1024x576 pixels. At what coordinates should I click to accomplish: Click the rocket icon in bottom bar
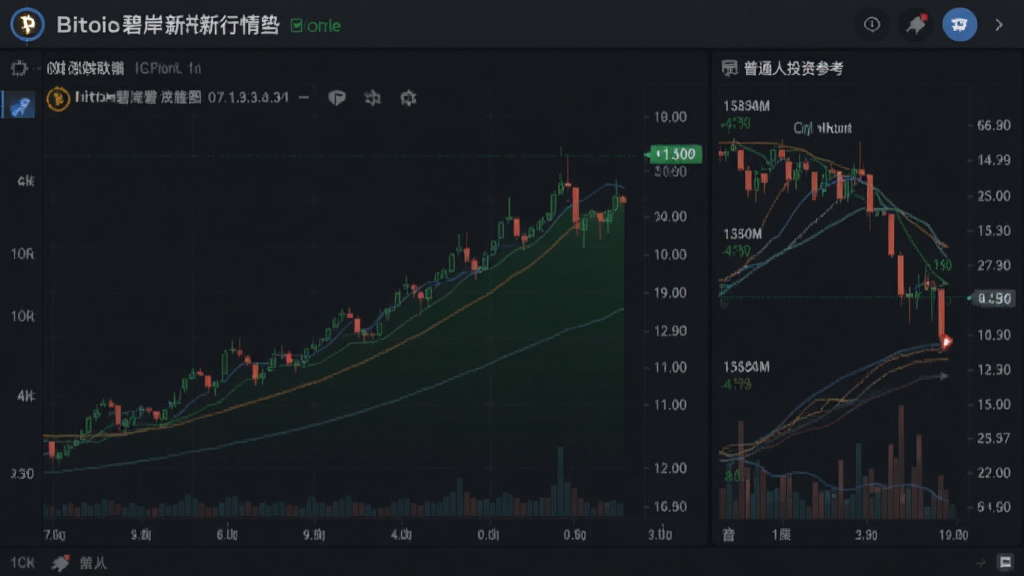(x=61, y=563)
